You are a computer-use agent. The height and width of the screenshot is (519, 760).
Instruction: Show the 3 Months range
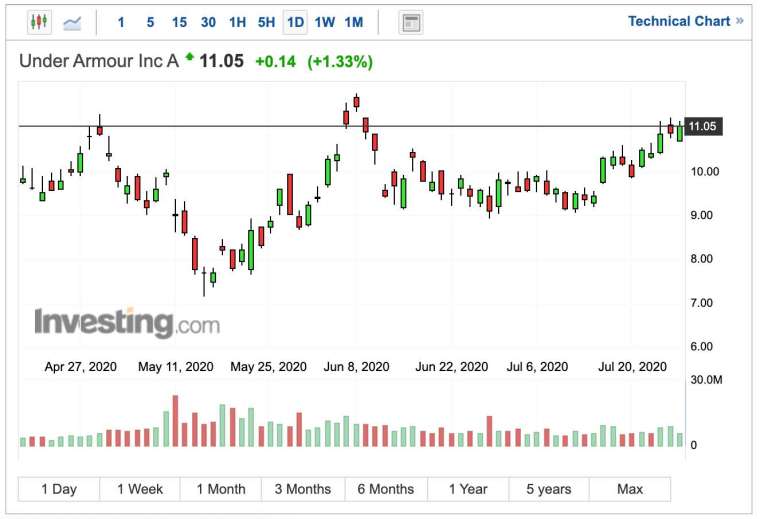[303, 489]
